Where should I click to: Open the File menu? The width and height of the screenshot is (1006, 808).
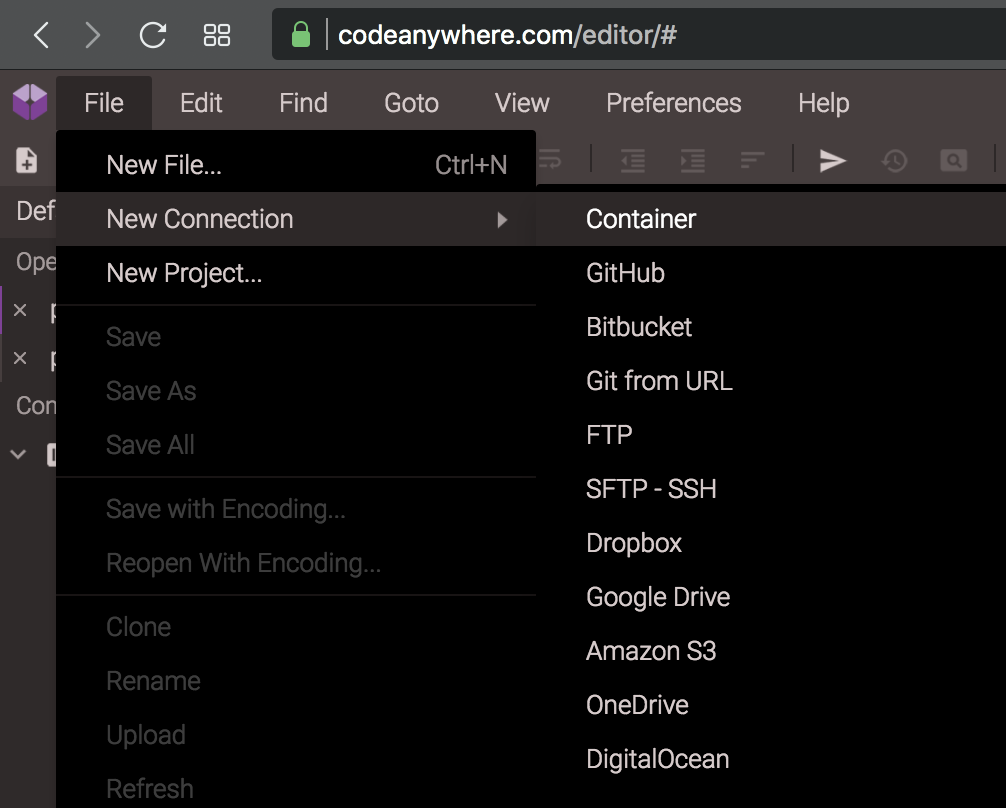click(x=104, y=103)
